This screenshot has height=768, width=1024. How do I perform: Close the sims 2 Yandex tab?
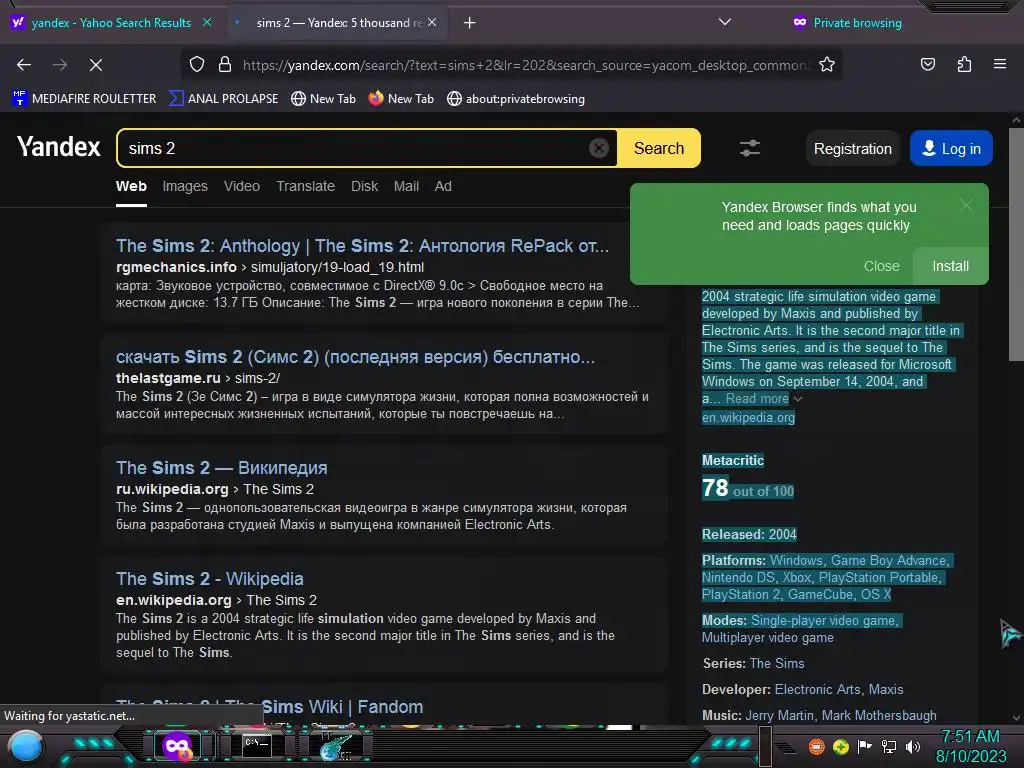click(432, 22)
